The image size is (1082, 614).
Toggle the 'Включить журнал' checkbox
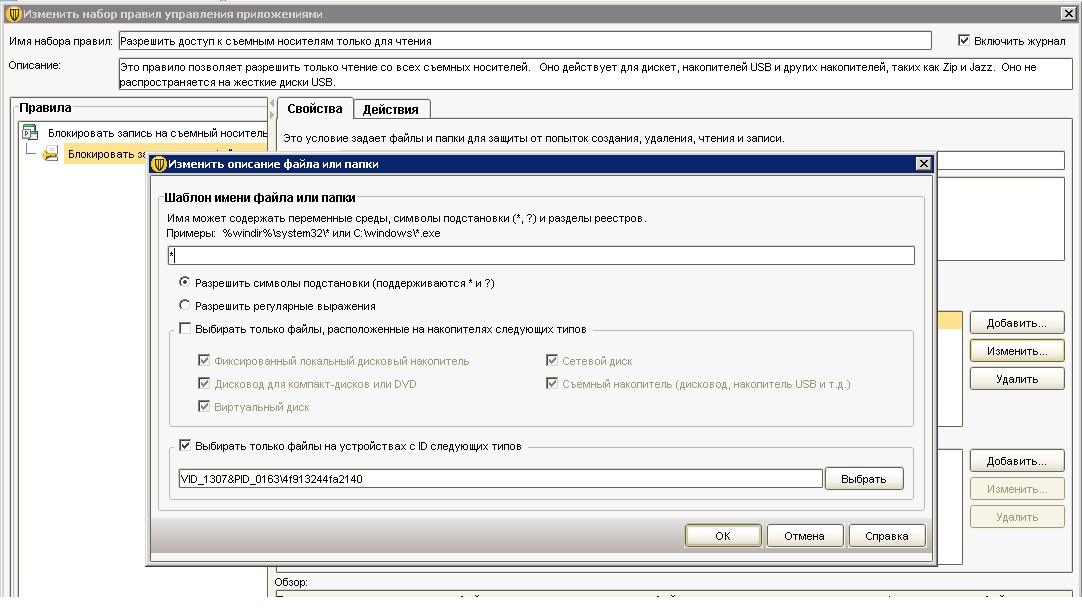(964, 41)
